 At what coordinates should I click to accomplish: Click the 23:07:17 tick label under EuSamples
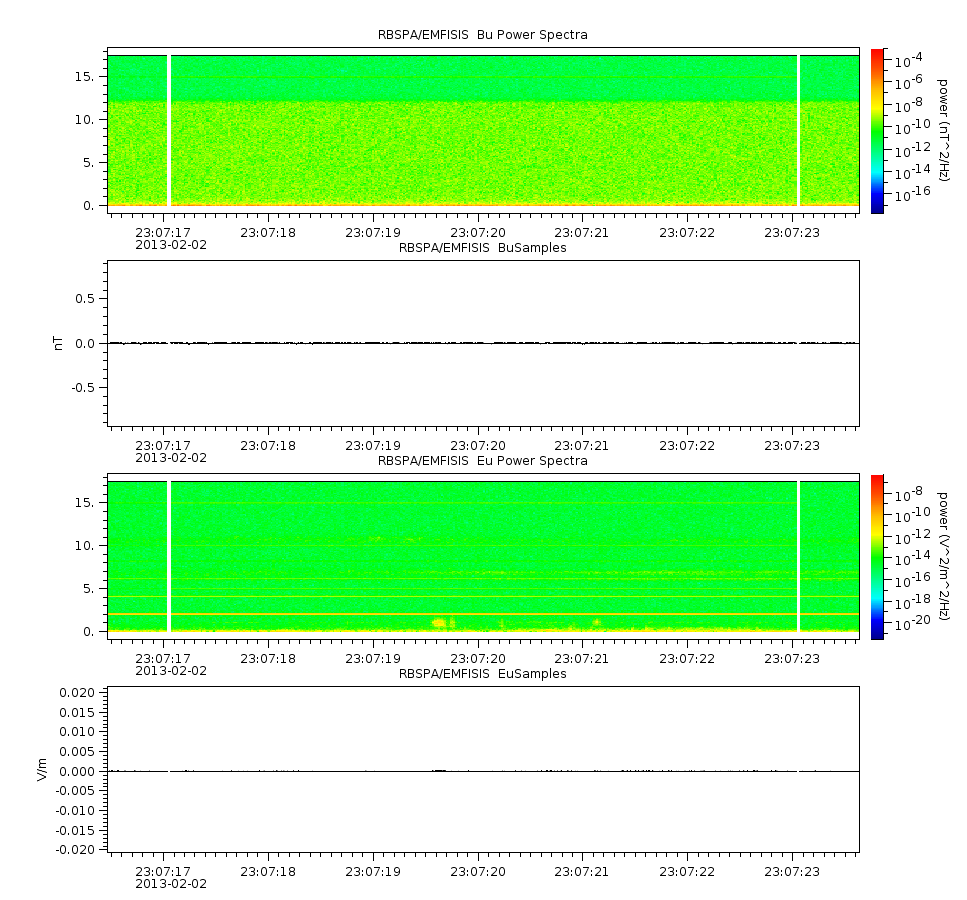tap(163, 872)
